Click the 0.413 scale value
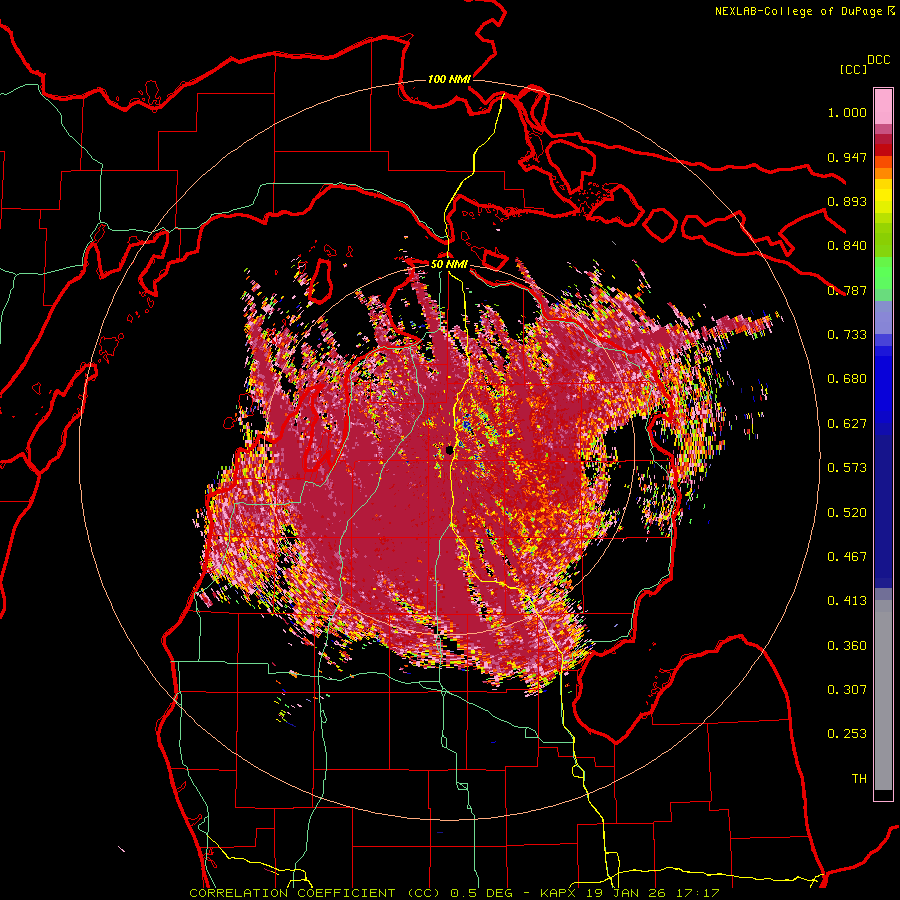Screen dimensions: 900x900 (x=847, y=601)
